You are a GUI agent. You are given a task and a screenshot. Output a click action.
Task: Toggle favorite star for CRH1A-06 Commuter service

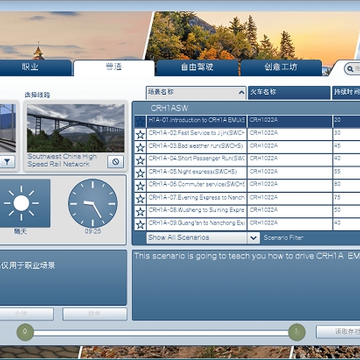(140, 186)
